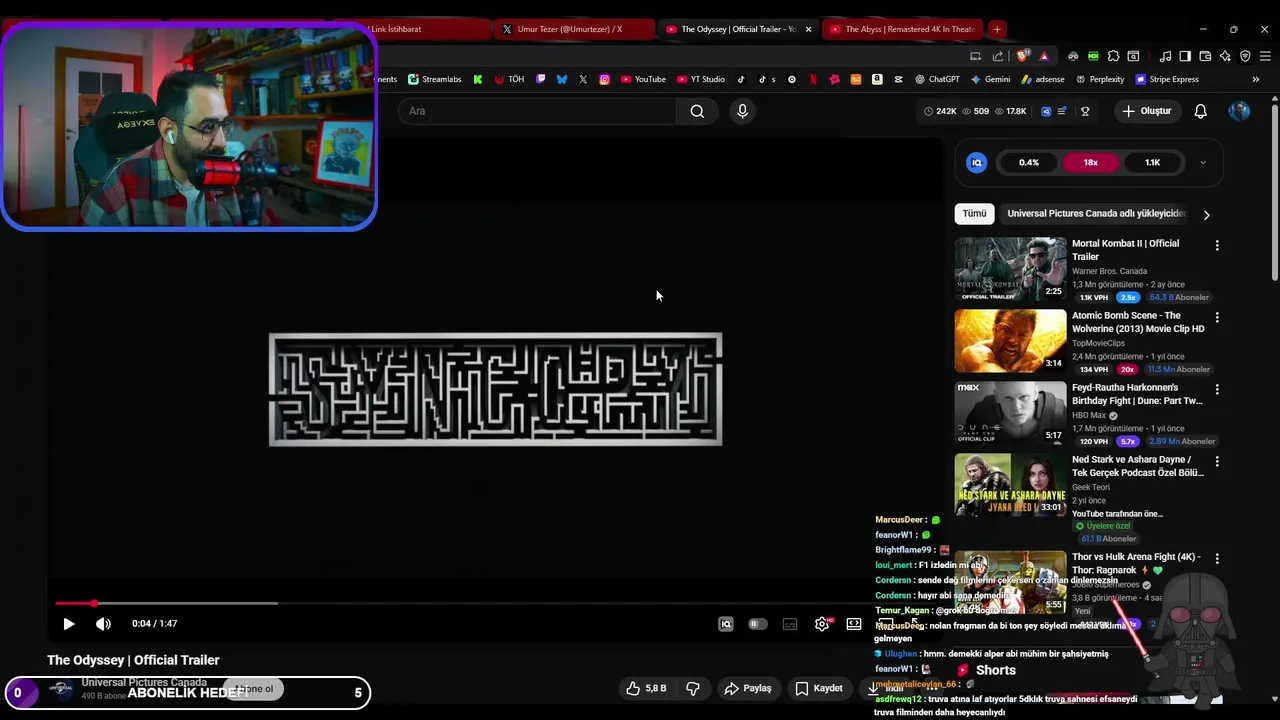
Task: Click the Kaydet save button
Action: [819, 688]
